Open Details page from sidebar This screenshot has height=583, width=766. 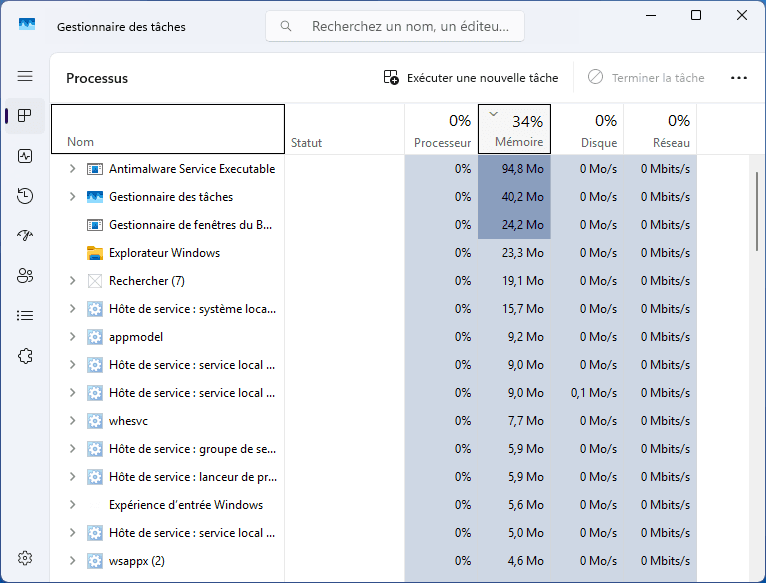tap(25, 316)
